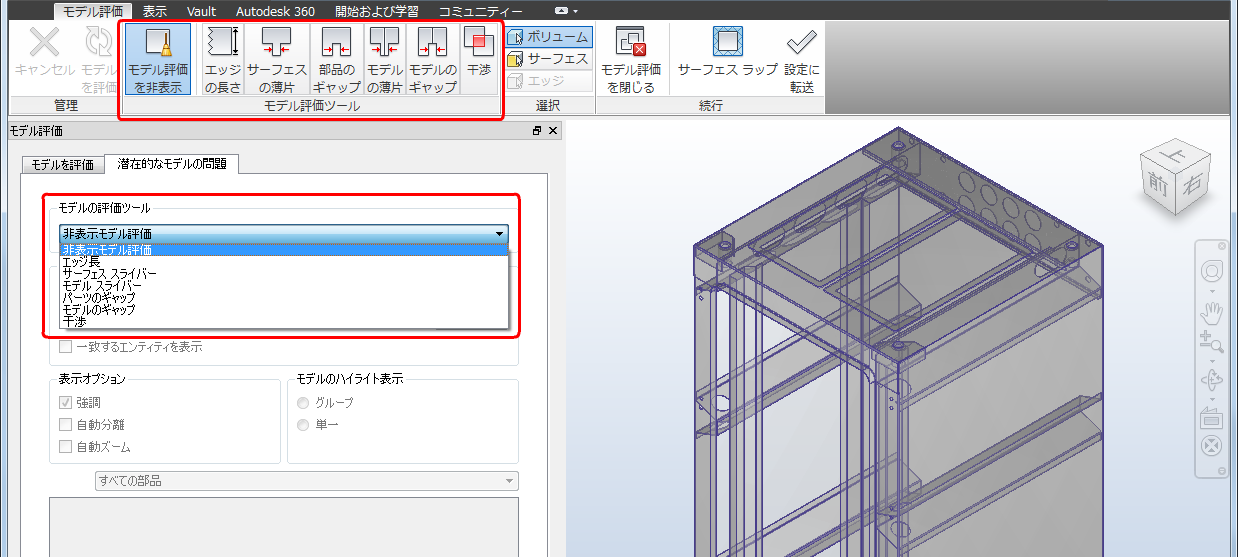This screenshot has height=557, width=1238.
Task: Open the navigation bar customize menu
Action: tap(1221, 470)
